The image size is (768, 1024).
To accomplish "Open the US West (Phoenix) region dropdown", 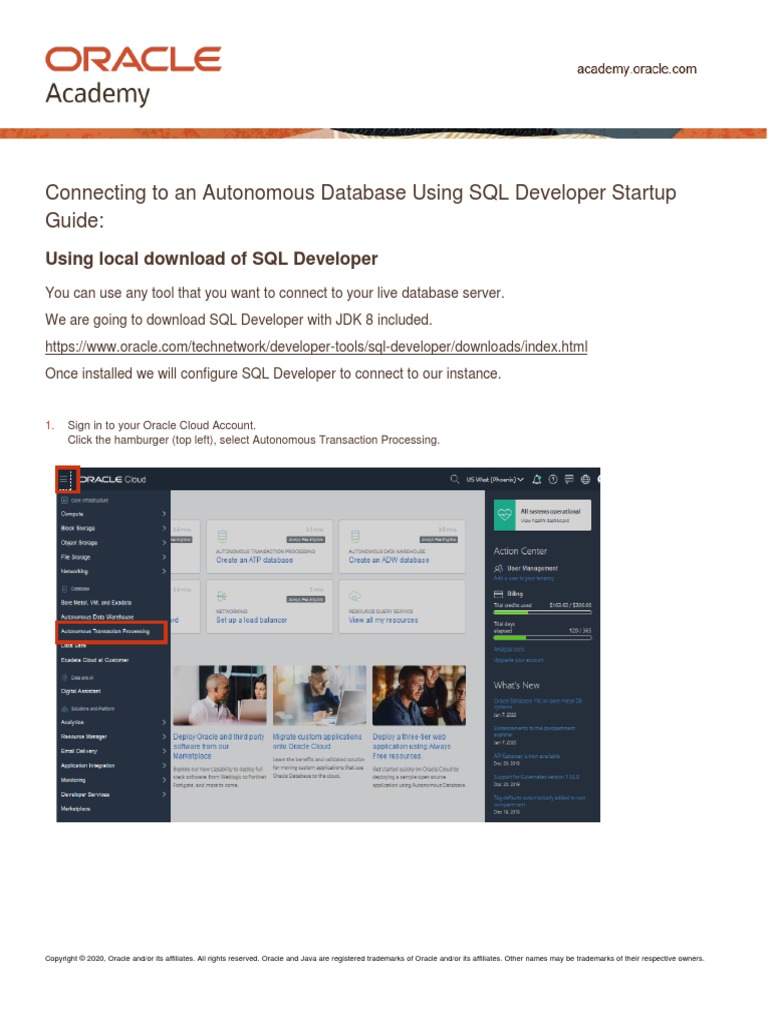I will point(494,479).
